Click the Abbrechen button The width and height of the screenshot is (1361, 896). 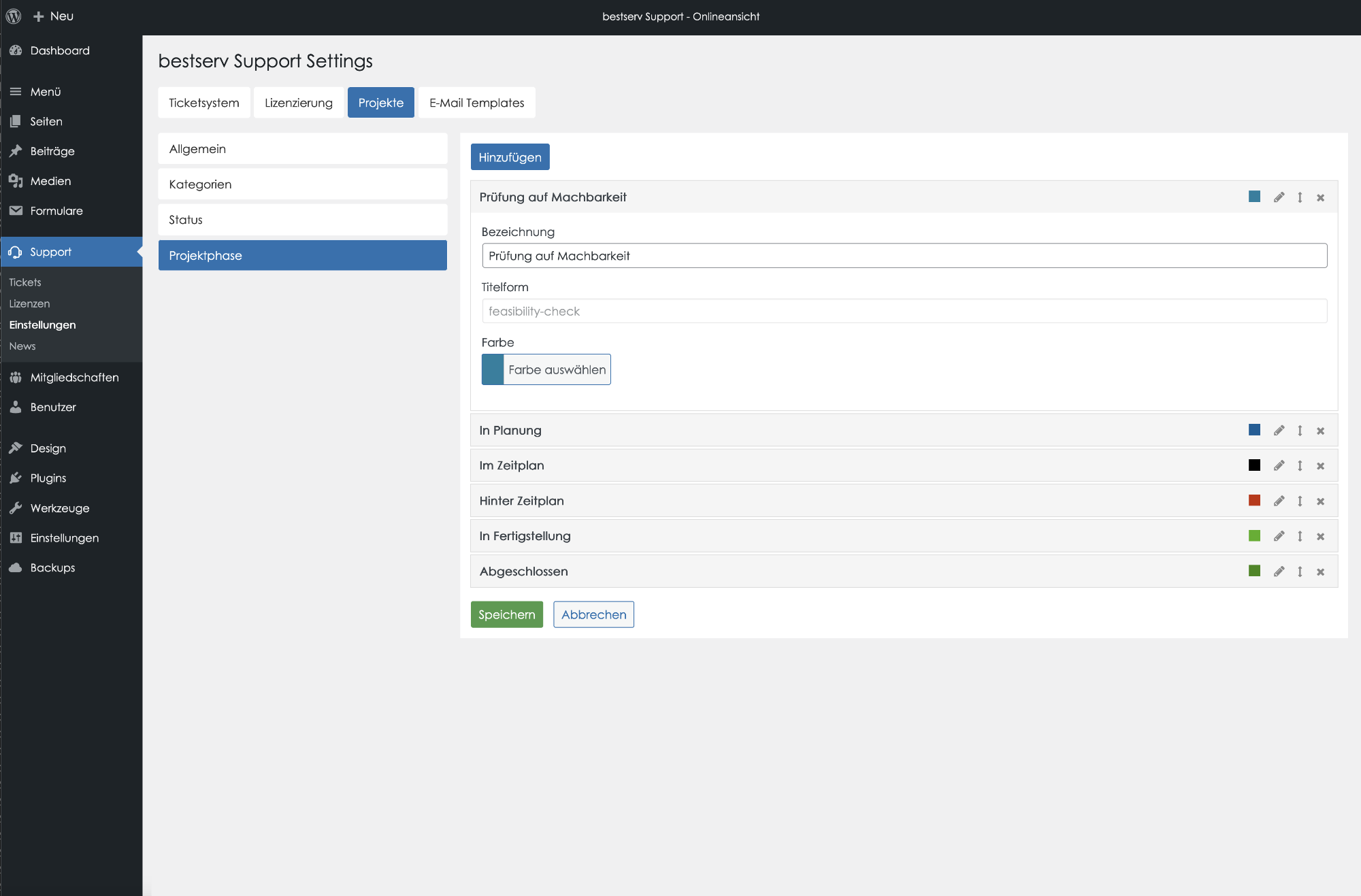coord(594,614)
